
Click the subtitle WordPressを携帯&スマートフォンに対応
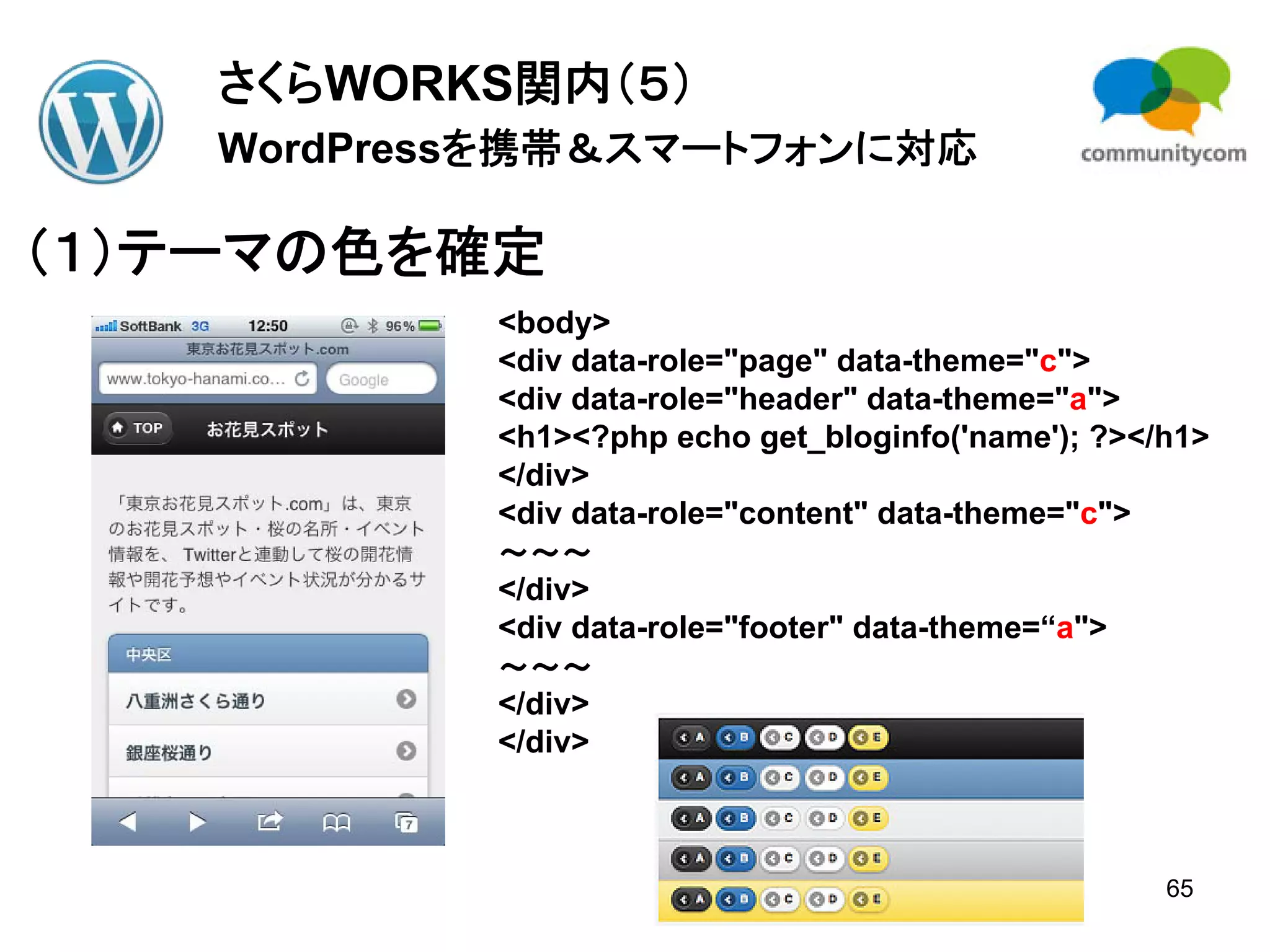(597, 148)
